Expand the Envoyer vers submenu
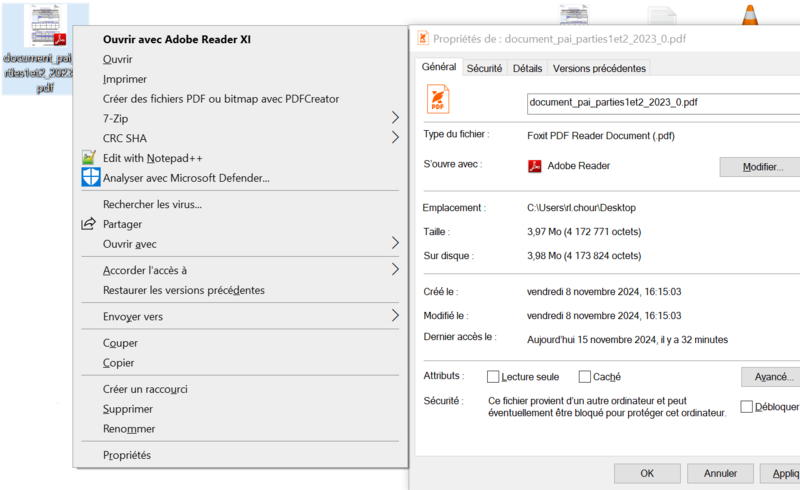 pyautogui.click(x=395, y=316)
